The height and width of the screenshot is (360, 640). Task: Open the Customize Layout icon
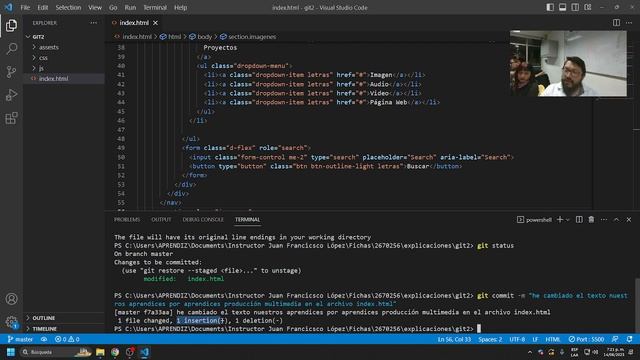588,7
